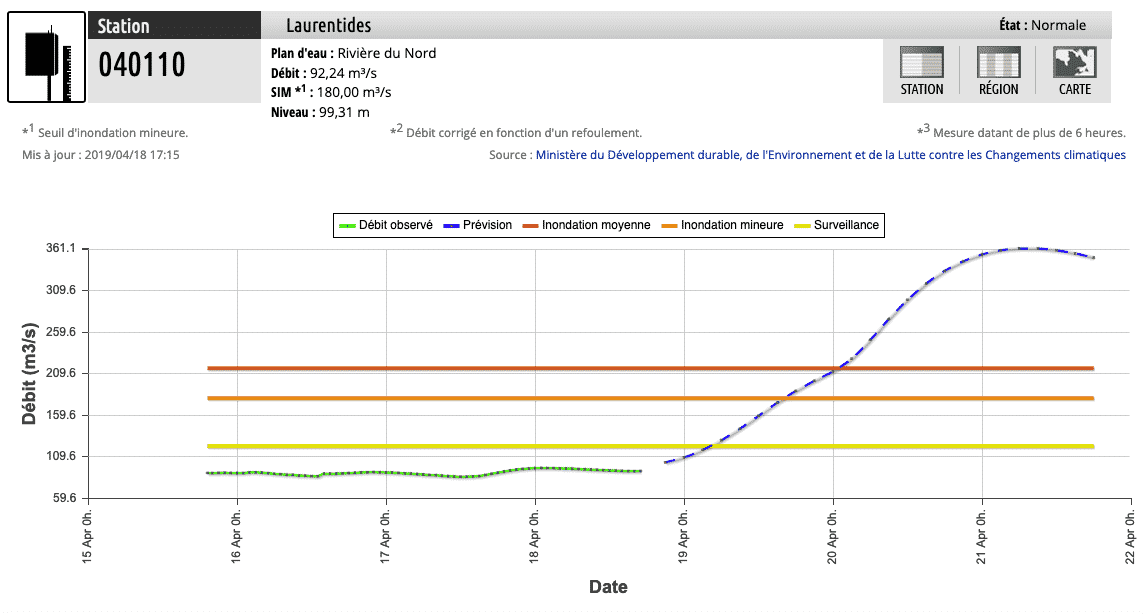Hide the Prévision series via legend
The image size is (1146, 614).
(x=478, y=226)
